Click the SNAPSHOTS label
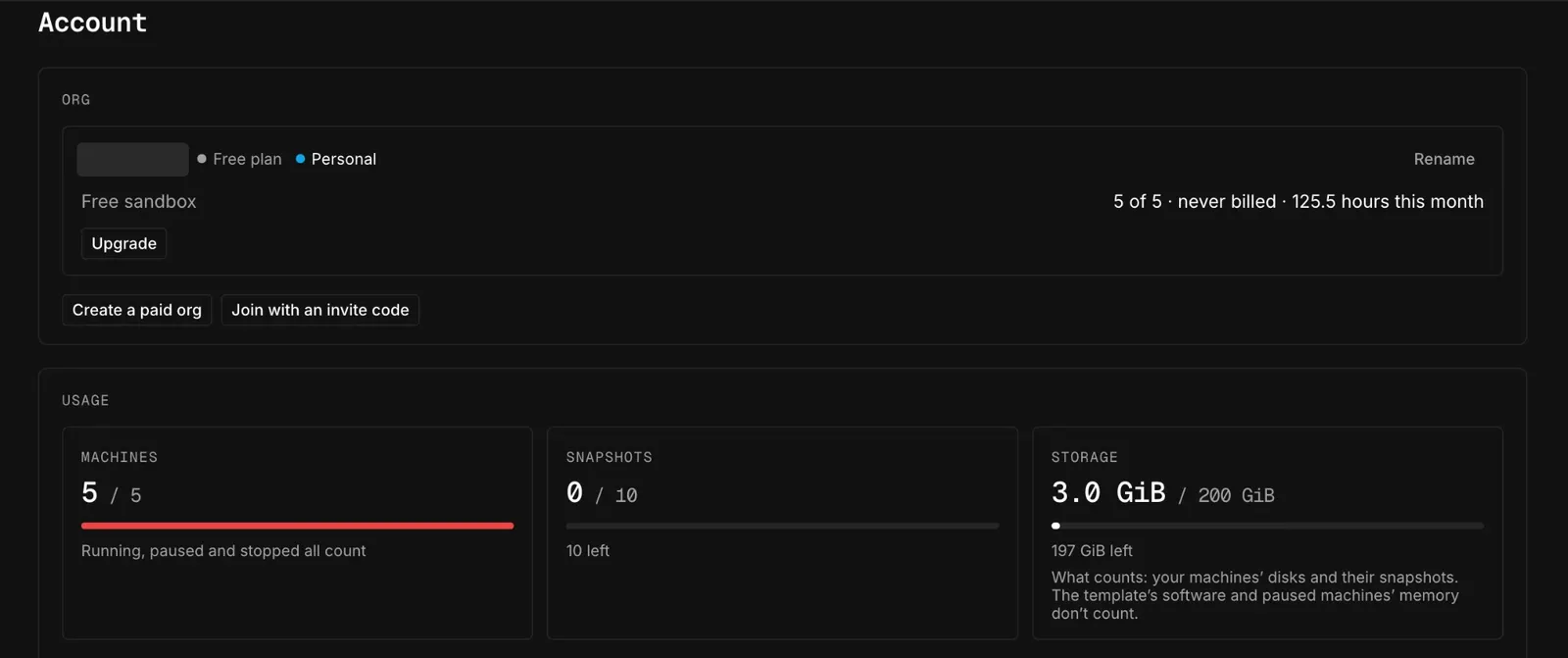This screenshot has height=658, width=1568. (x=610, y=457)
